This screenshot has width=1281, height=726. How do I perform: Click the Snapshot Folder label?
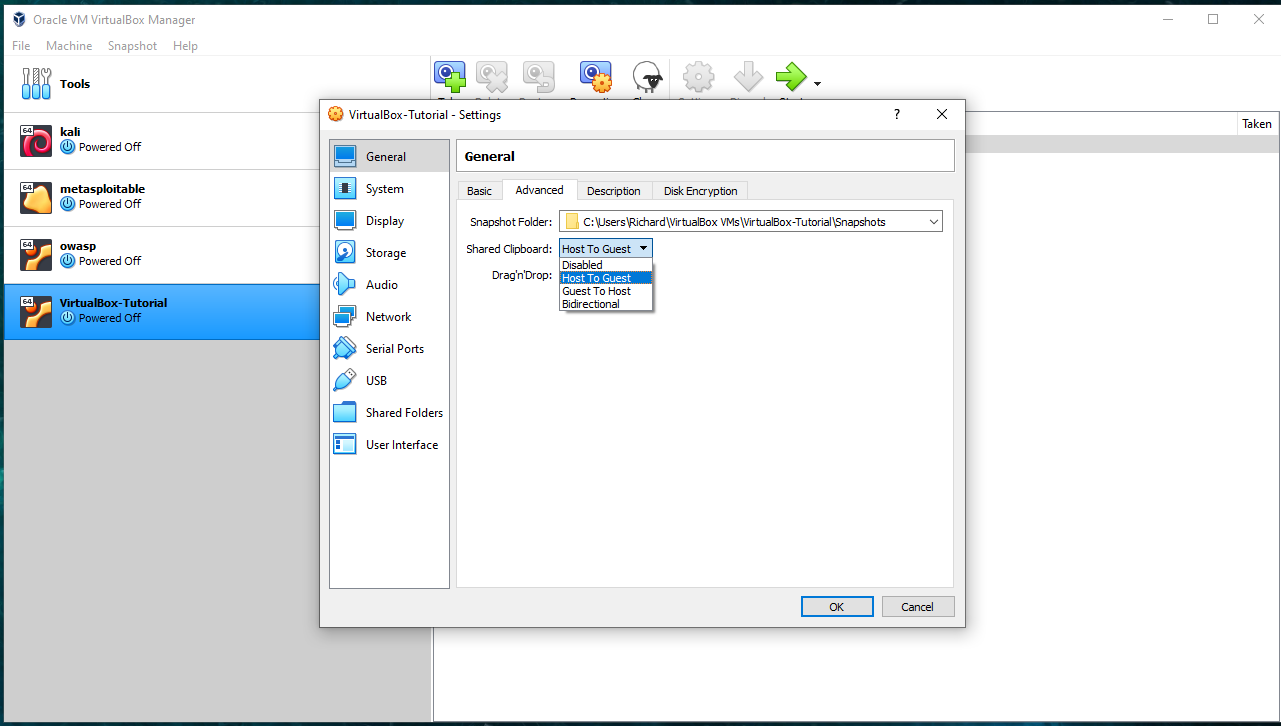point(511,222)
